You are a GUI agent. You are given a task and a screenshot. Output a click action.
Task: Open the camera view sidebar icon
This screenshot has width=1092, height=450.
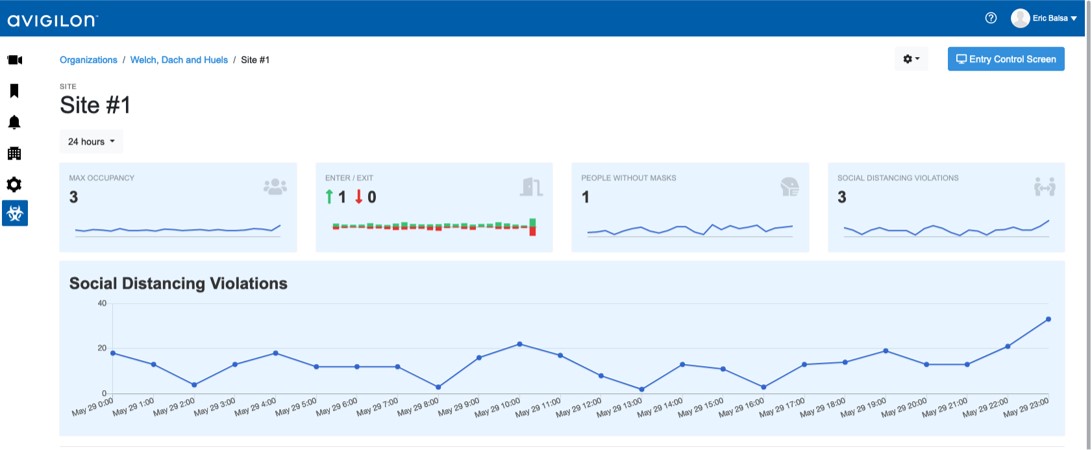pos(14,60)
